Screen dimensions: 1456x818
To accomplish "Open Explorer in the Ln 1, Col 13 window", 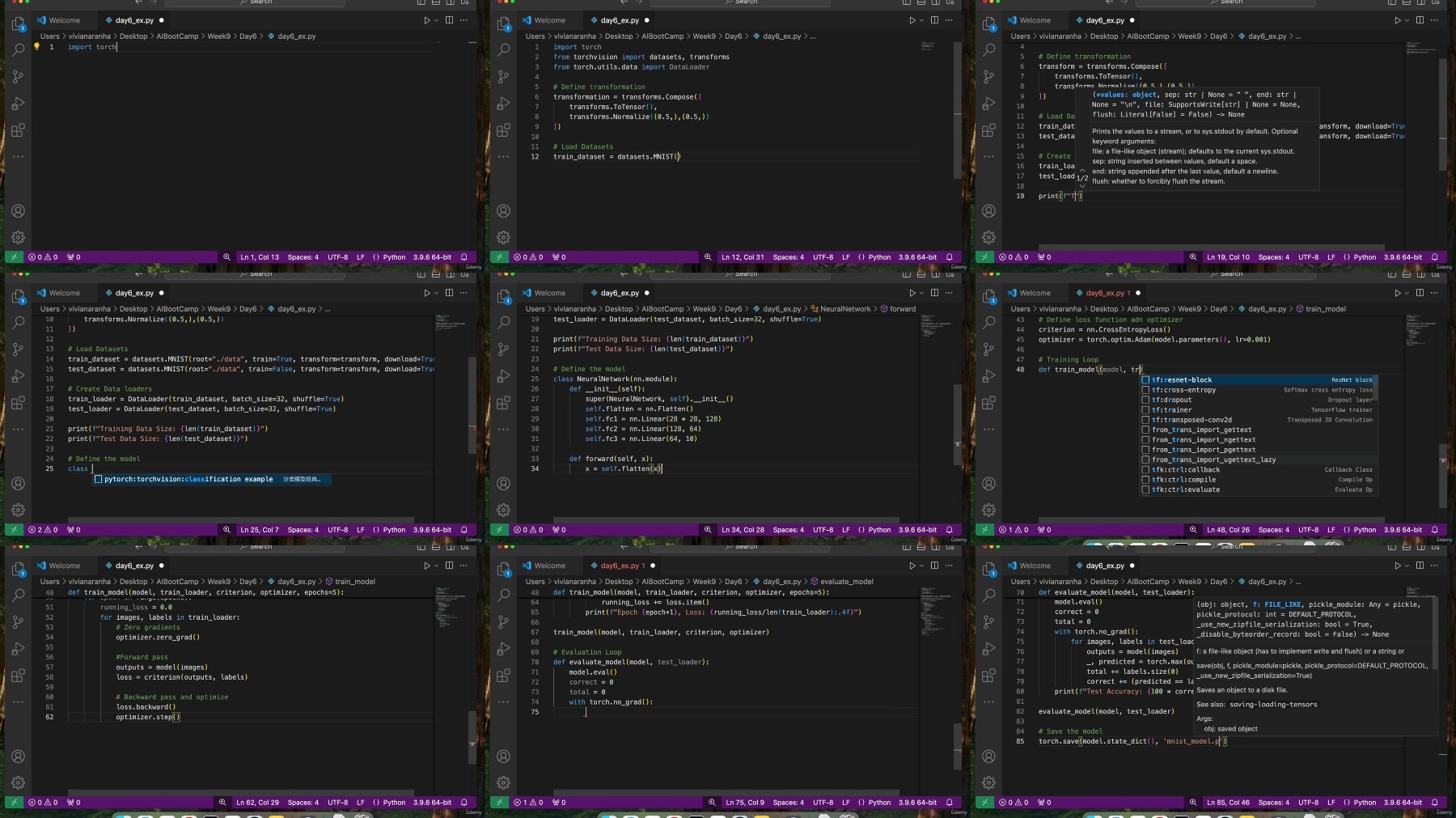I will (x=18, y=24).
